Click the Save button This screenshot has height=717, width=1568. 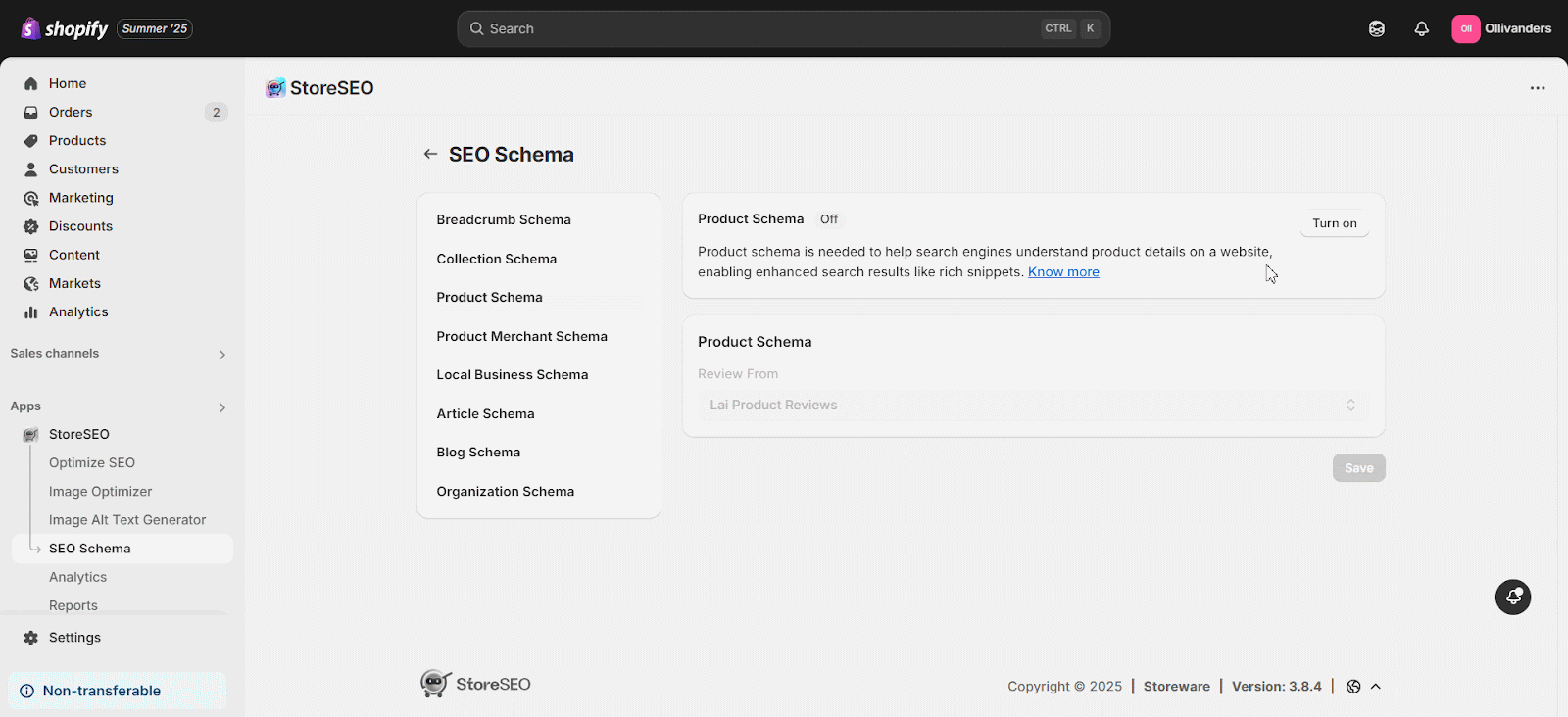(x=1358, y=468)
